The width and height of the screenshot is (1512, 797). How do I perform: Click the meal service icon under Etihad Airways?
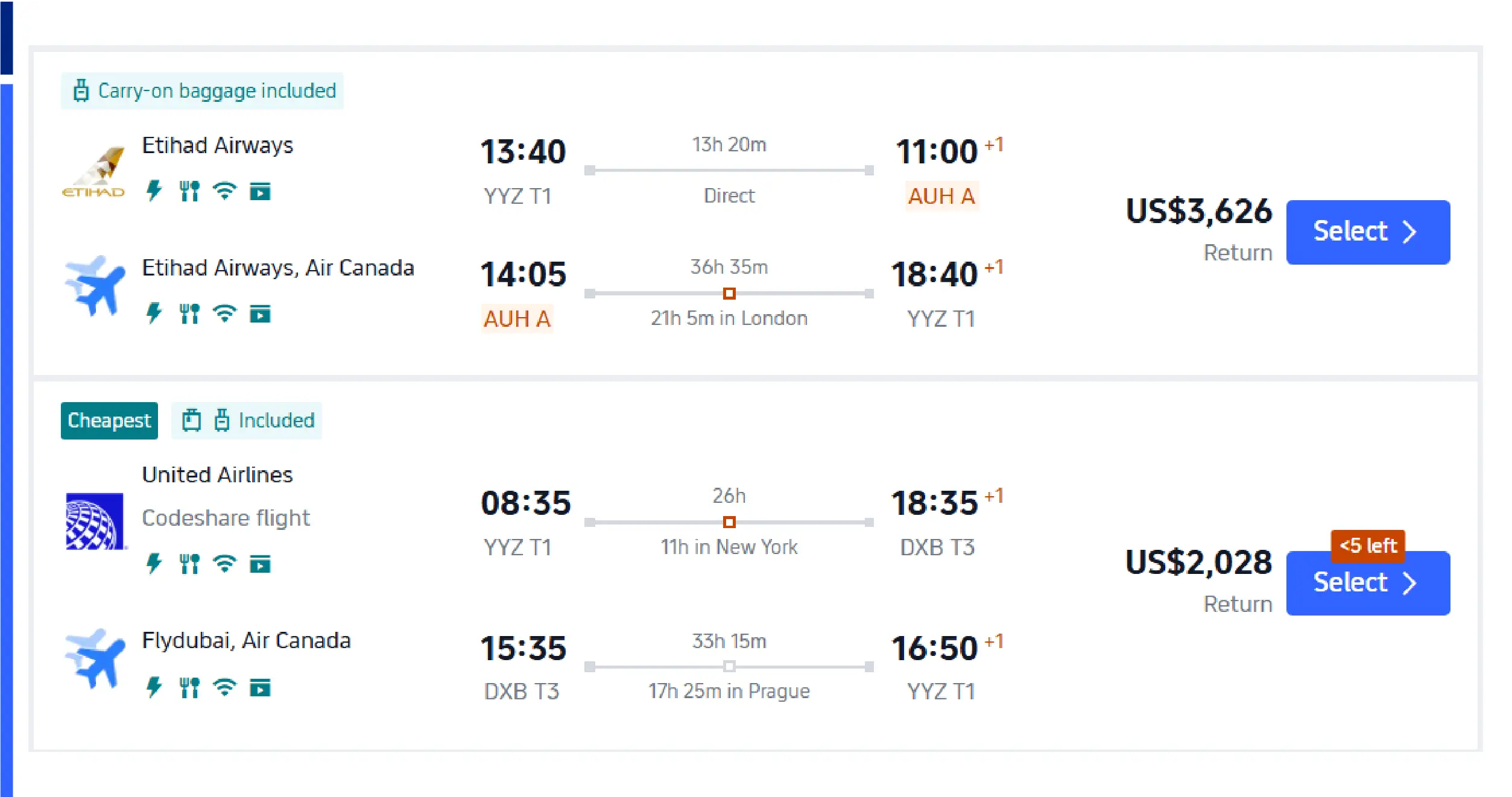point(189,191)
